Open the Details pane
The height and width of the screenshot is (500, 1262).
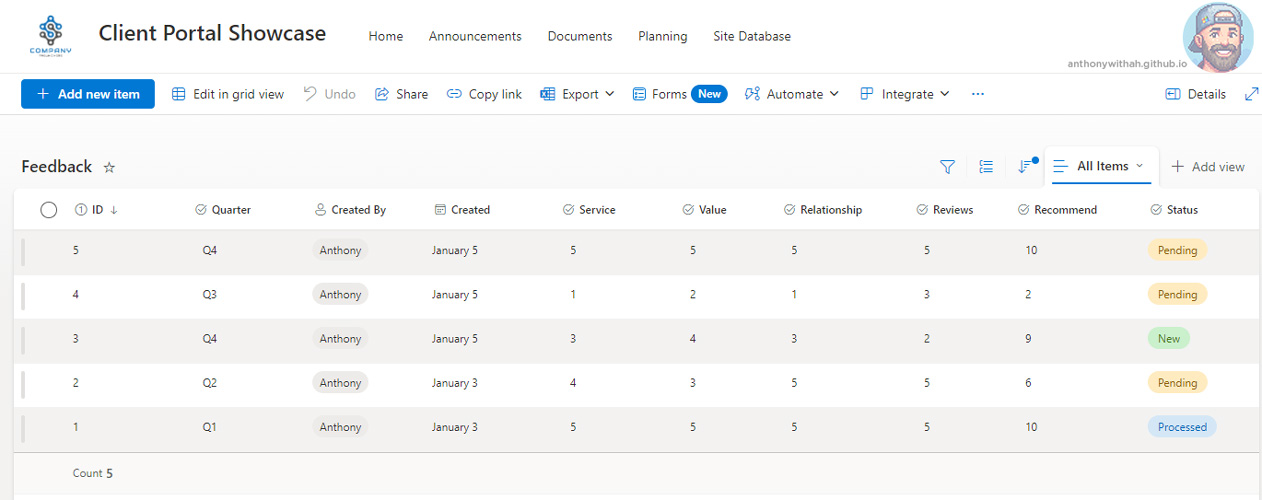[1196, 94]
